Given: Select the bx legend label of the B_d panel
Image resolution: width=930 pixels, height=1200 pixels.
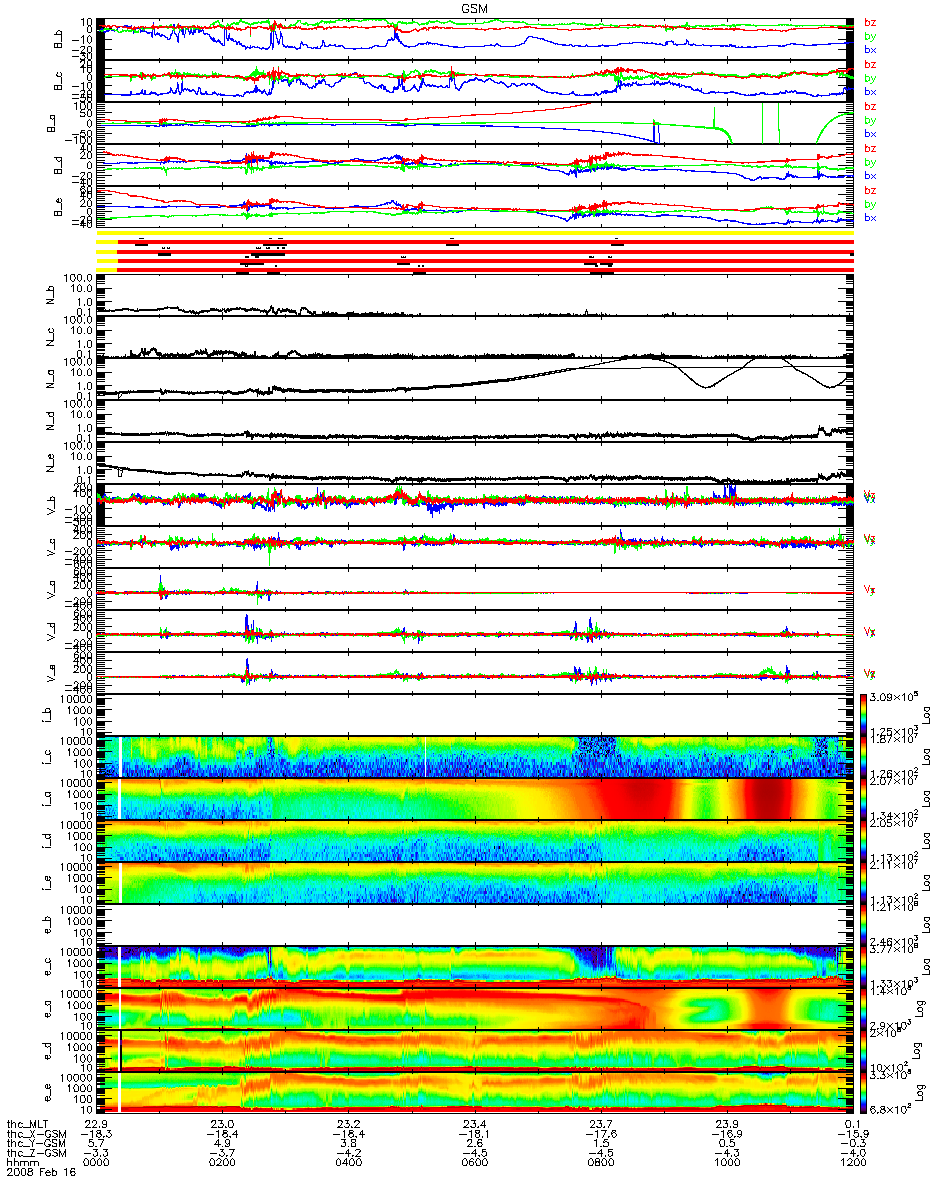Looking at the screenshot, I should [870, 175].
